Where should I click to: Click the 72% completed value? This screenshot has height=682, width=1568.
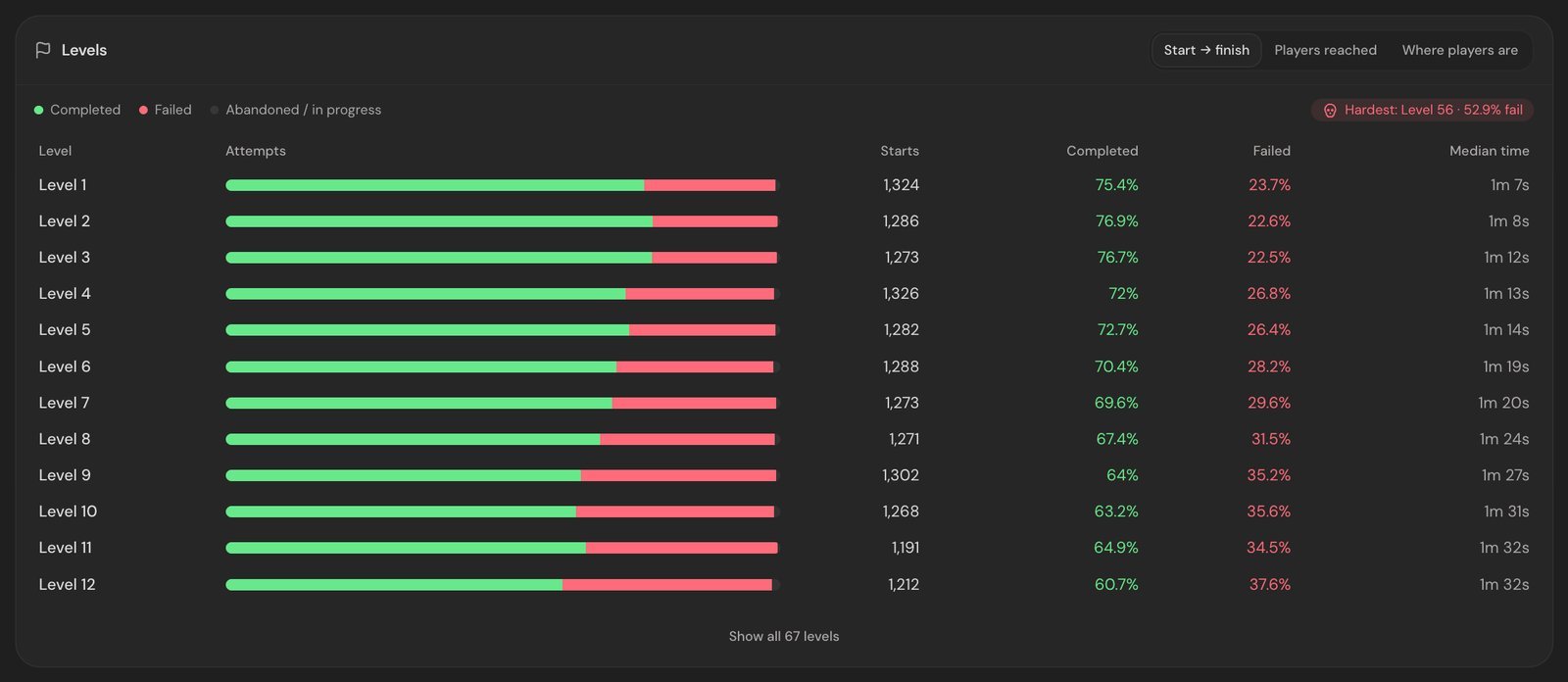pyautogui.click(x=1124, y=294)
